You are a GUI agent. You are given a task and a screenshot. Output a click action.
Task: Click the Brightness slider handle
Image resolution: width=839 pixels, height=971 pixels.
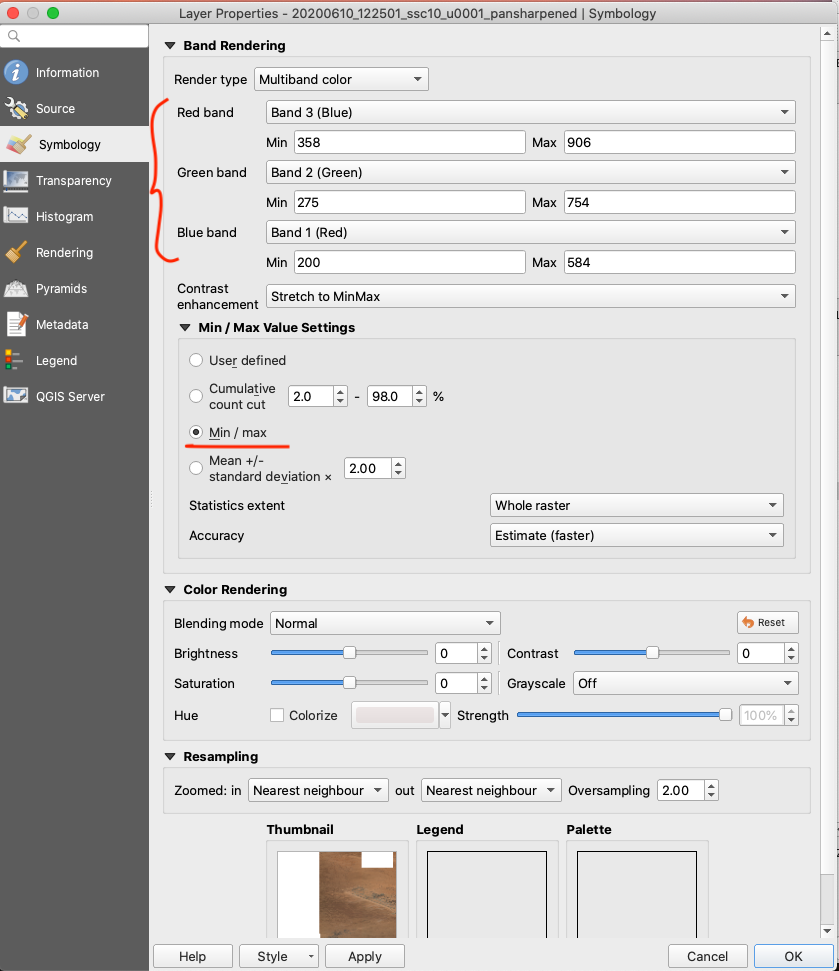coord(350,653)
